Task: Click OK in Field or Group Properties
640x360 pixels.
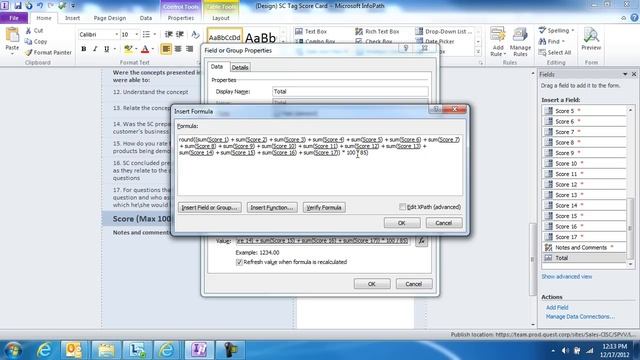Action: coord(372,284)
